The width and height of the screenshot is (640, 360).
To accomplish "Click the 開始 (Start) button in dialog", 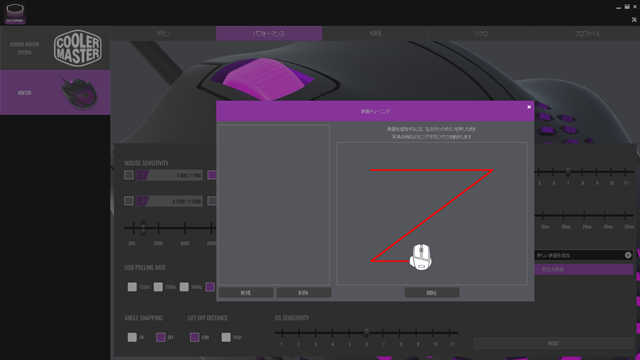I will point(432,293).
